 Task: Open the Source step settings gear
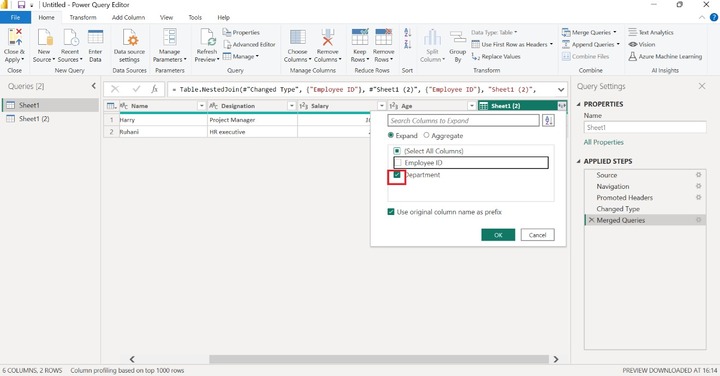click(x=698, y=175)
